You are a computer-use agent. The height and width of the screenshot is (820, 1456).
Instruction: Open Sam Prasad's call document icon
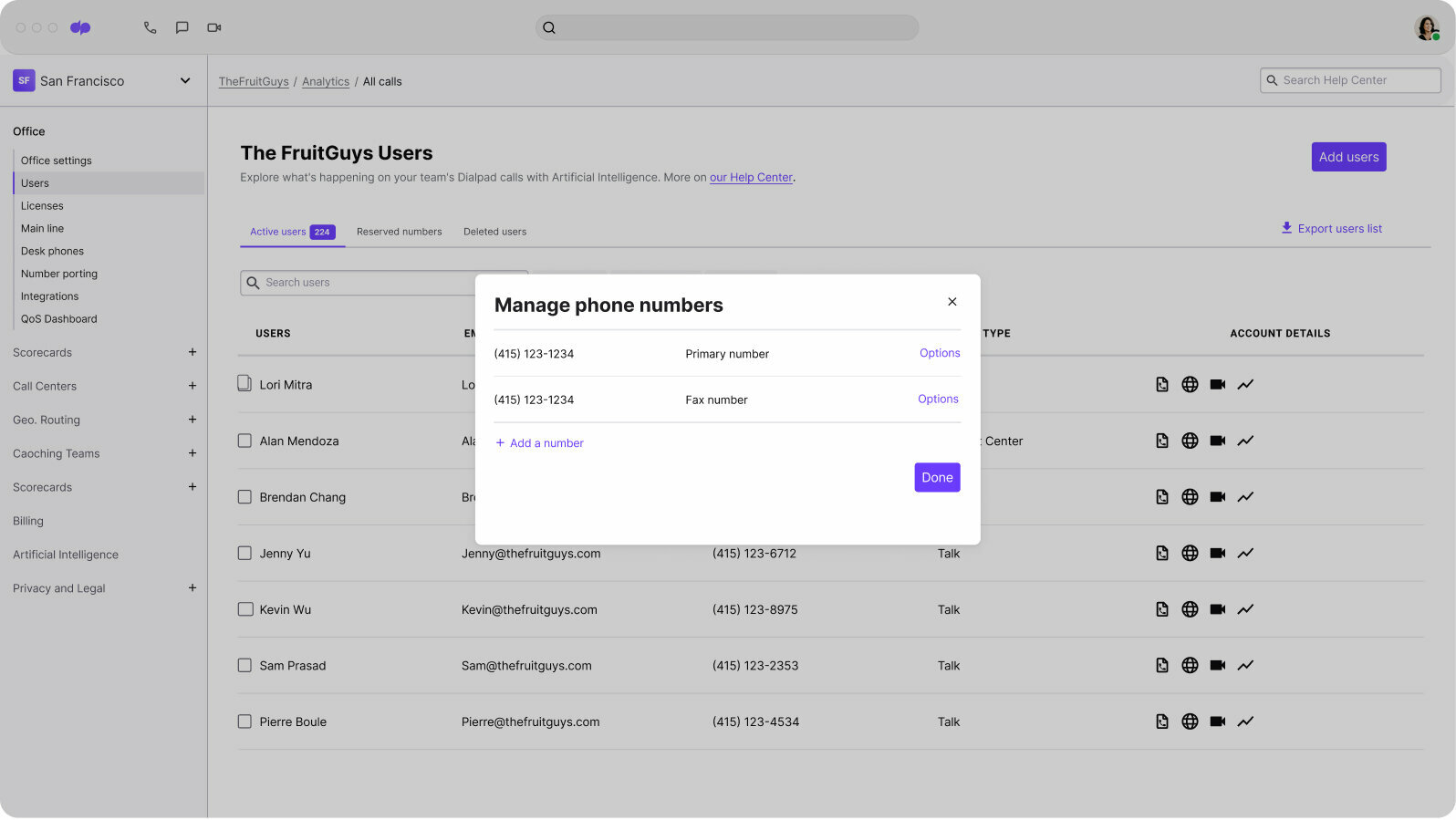point(1162,666)
